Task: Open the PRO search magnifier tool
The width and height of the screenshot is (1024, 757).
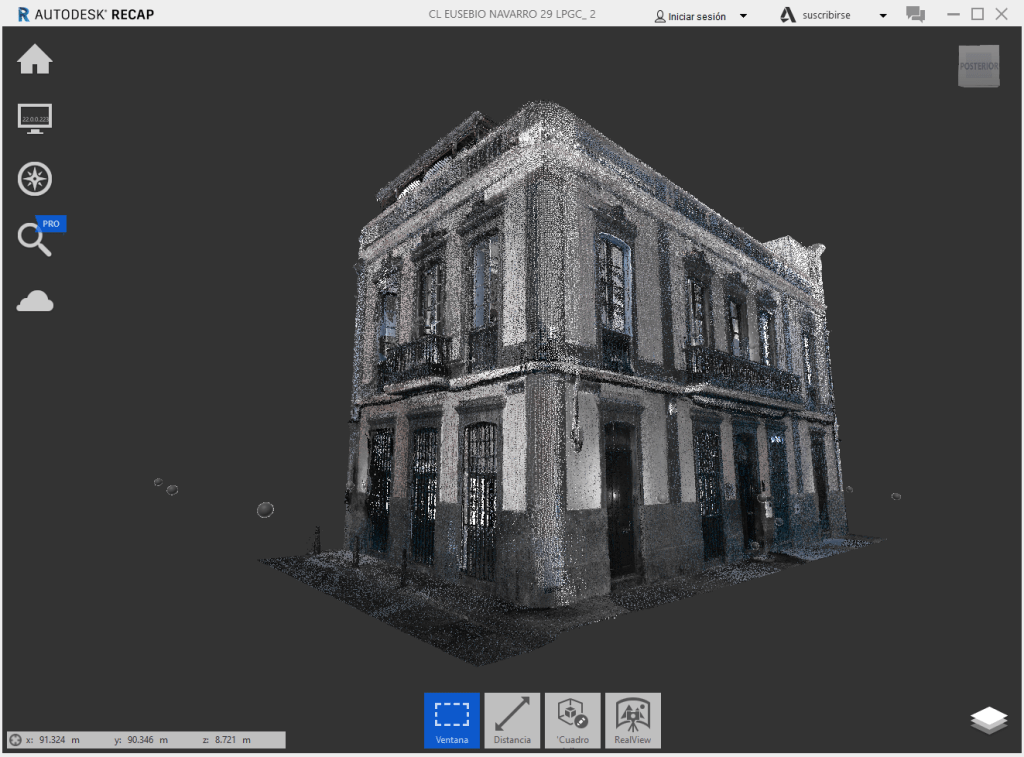Action: 35,240
